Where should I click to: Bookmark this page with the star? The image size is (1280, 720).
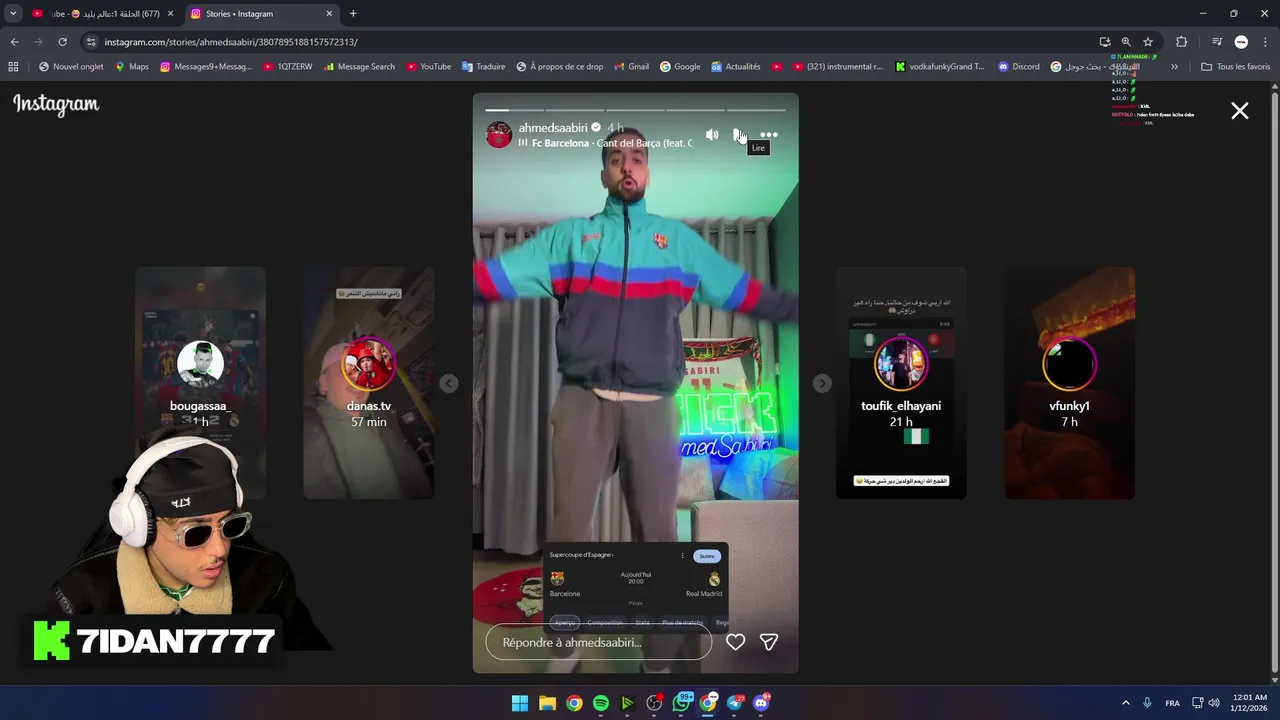1148,42
